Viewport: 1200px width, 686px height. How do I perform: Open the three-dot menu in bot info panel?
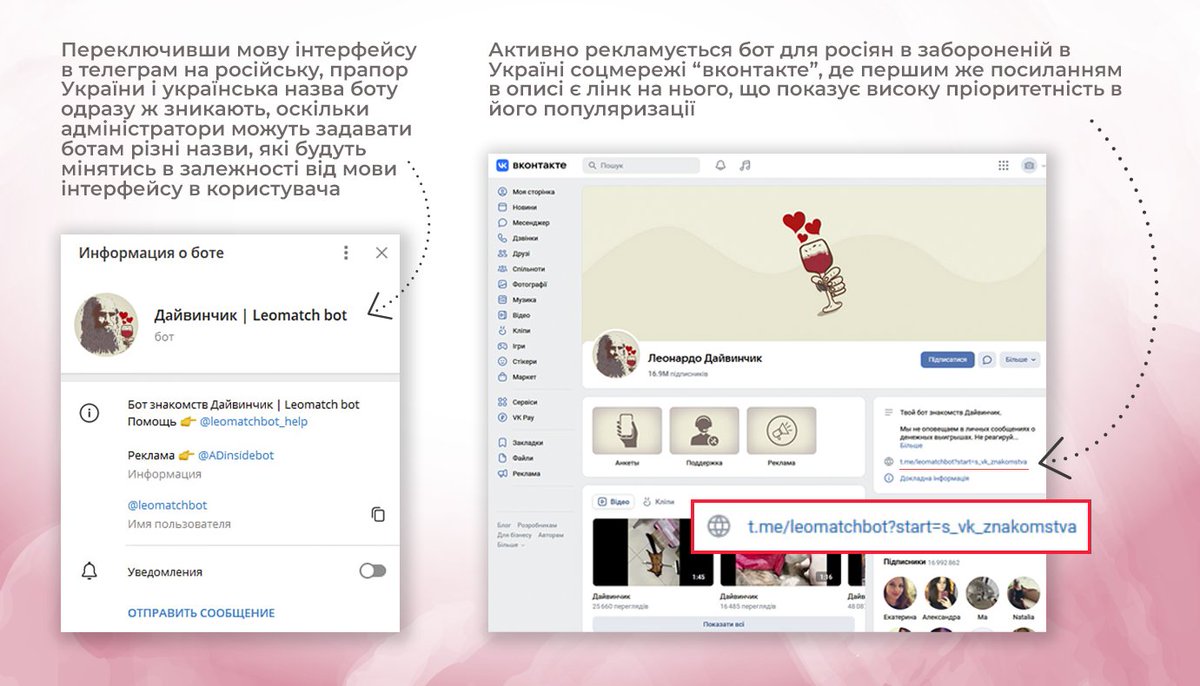coord(346,253)
